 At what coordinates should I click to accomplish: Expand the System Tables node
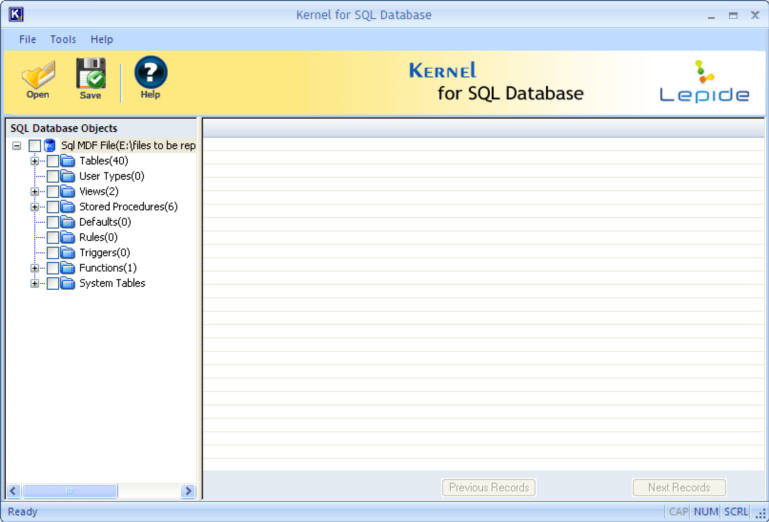tap(34, 283)
